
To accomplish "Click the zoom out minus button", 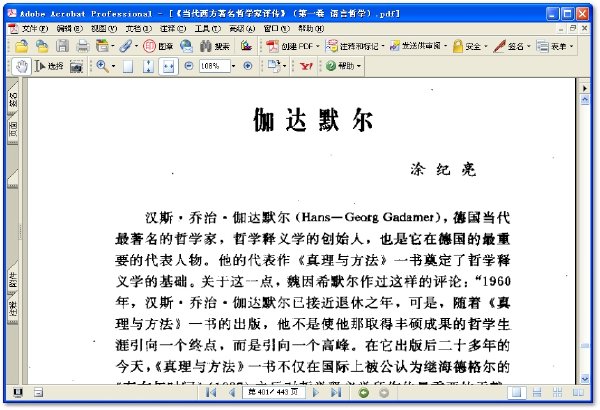I will pos(189,66).
